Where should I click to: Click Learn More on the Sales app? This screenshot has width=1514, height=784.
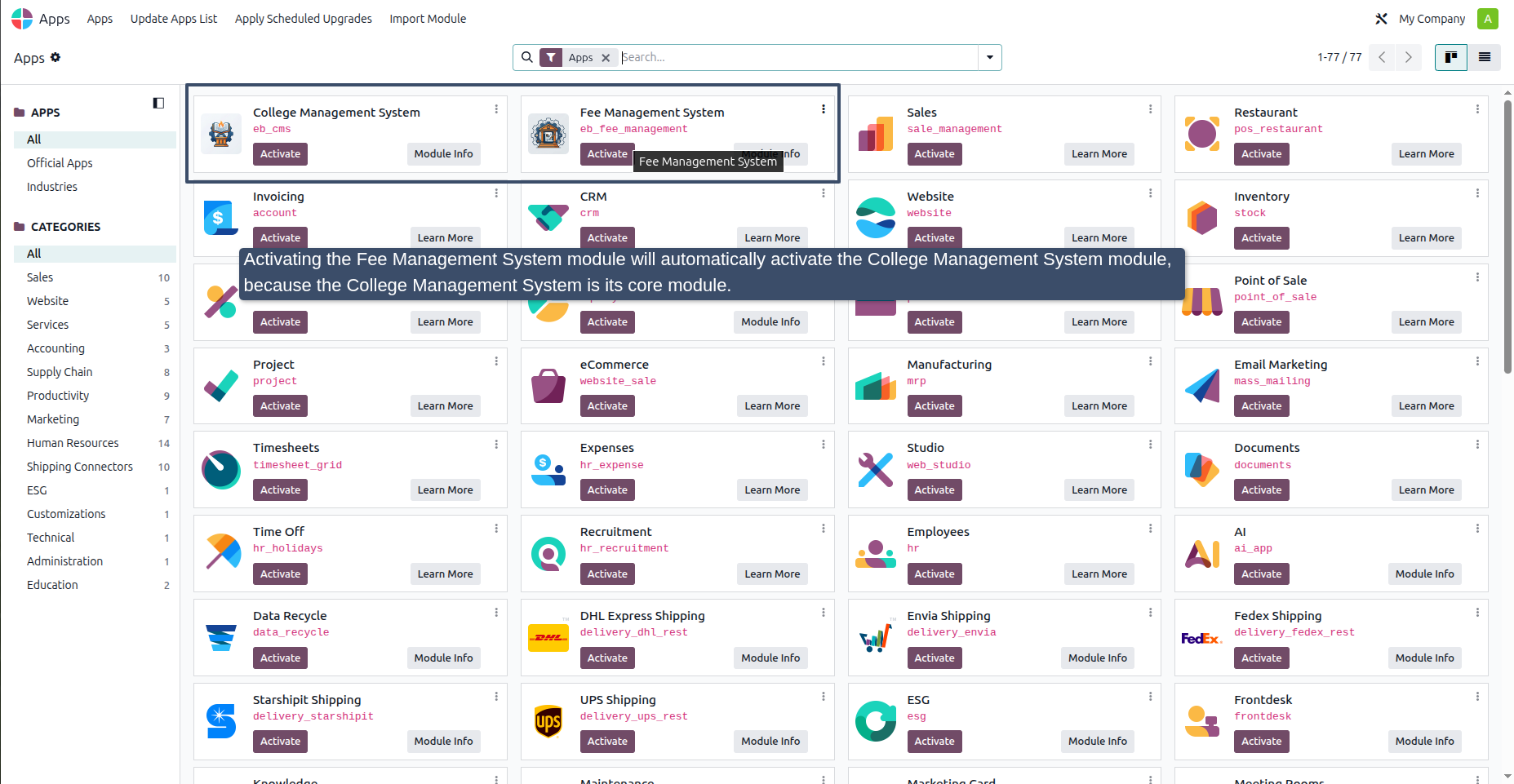pos(1099,154)
